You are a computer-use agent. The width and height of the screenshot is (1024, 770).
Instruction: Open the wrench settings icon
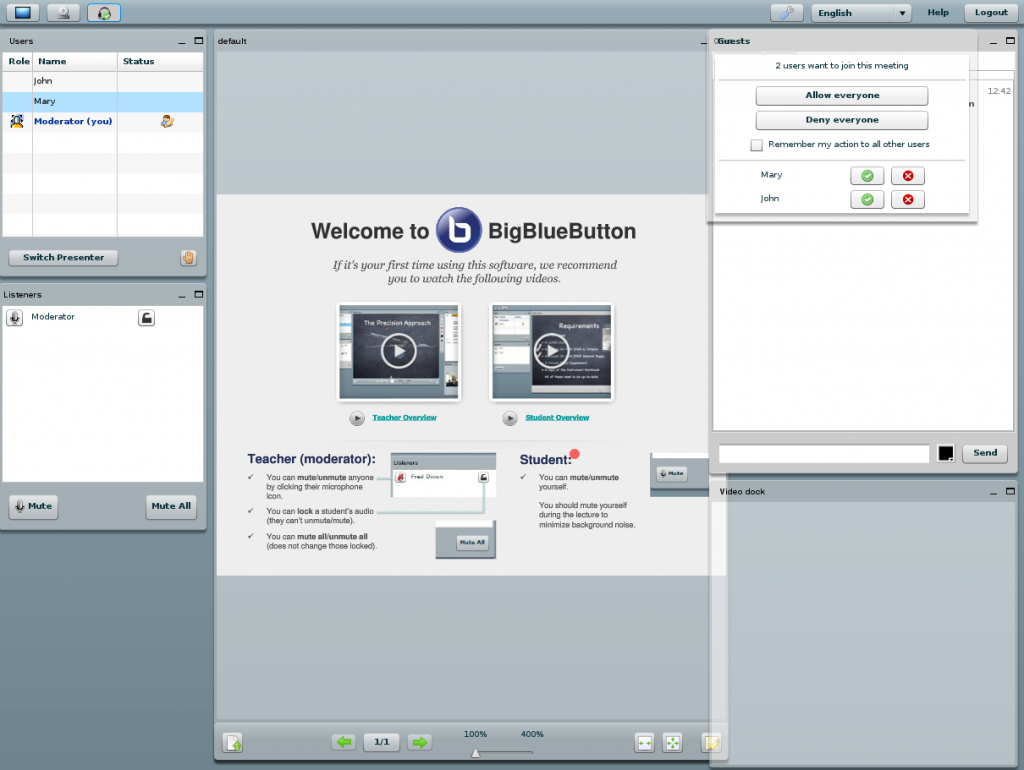(787, 12)
